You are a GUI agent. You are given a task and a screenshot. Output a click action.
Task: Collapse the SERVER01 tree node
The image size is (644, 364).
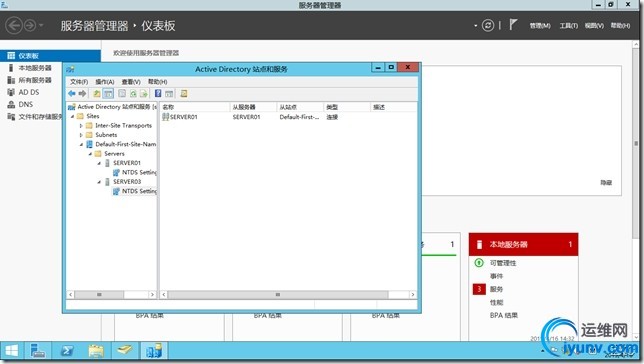[99, 163]
